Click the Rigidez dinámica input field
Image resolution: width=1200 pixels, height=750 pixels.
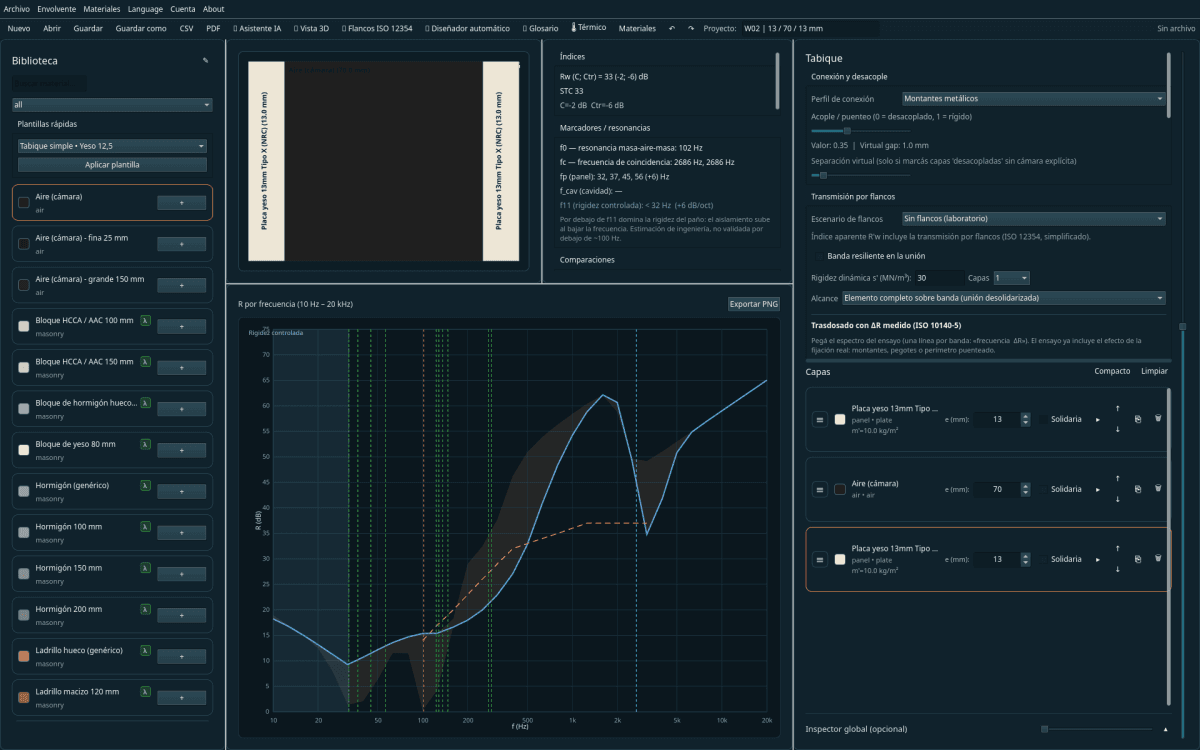[938, 277]
